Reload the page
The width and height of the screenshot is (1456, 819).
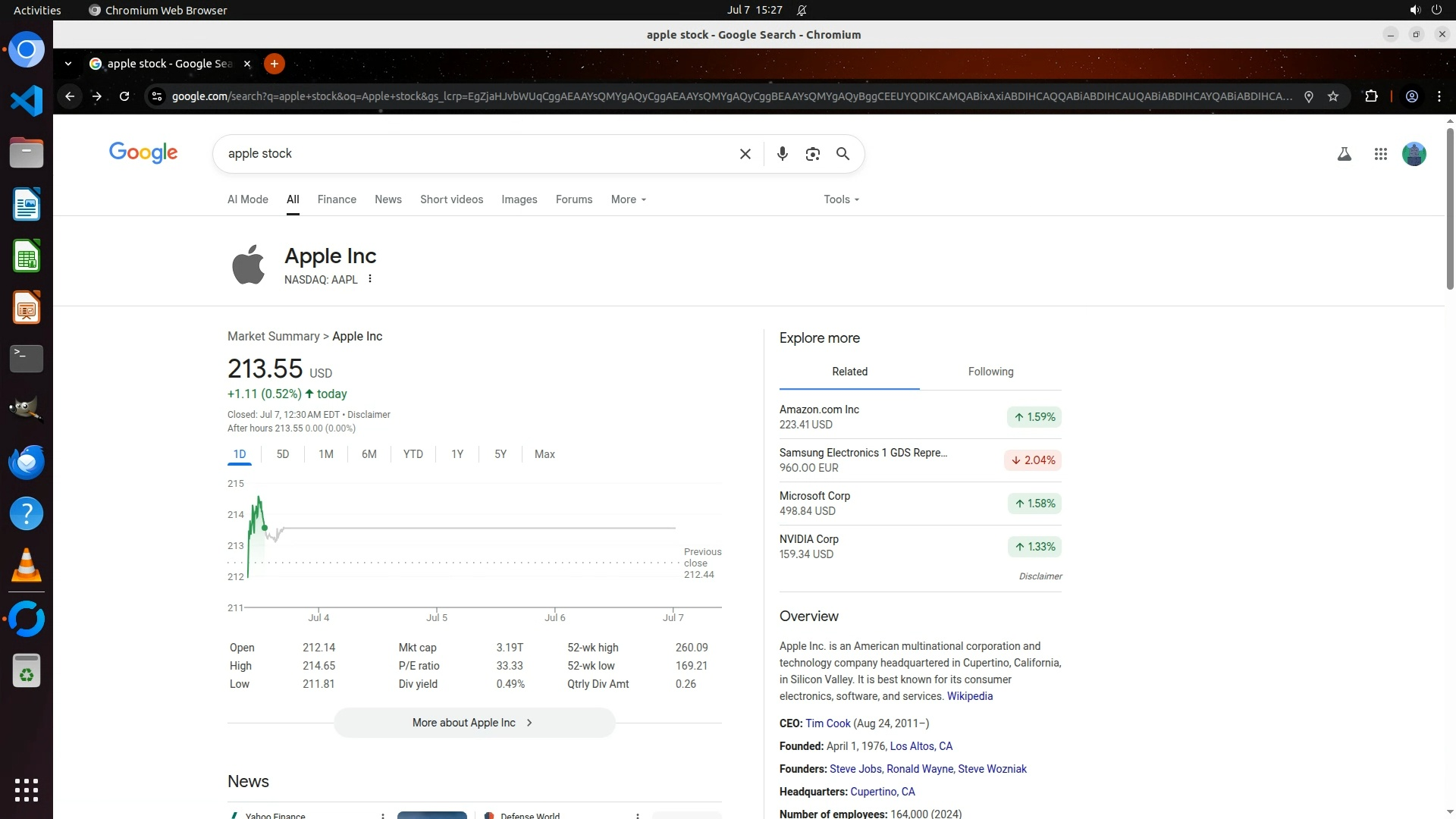click(x=124, y=96)
